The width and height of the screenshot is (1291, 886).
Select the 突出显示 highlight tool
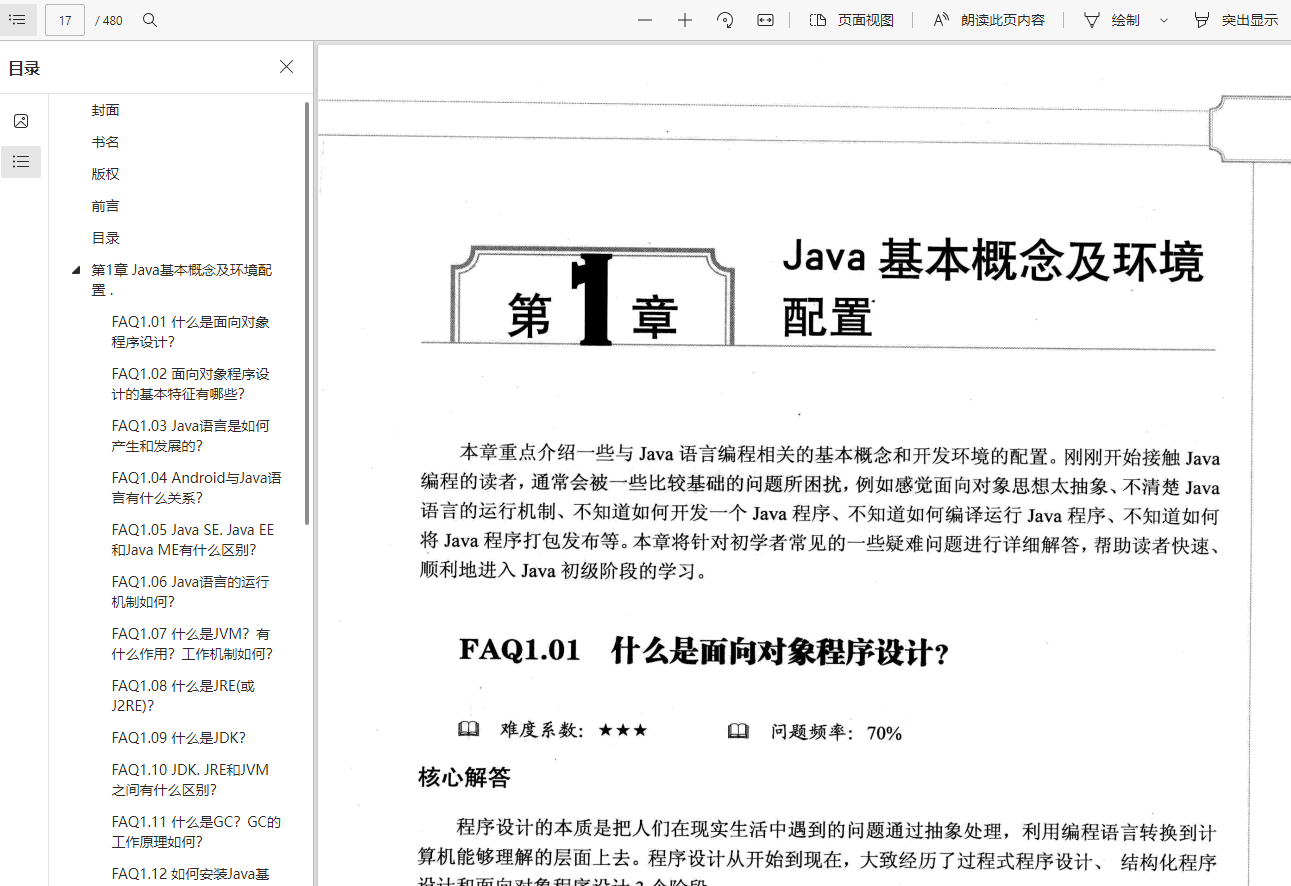1236,20
